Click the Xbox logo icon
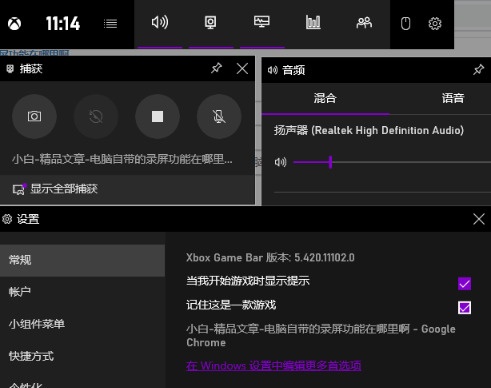Screen dimensions: 491x388 click(14, 24)
